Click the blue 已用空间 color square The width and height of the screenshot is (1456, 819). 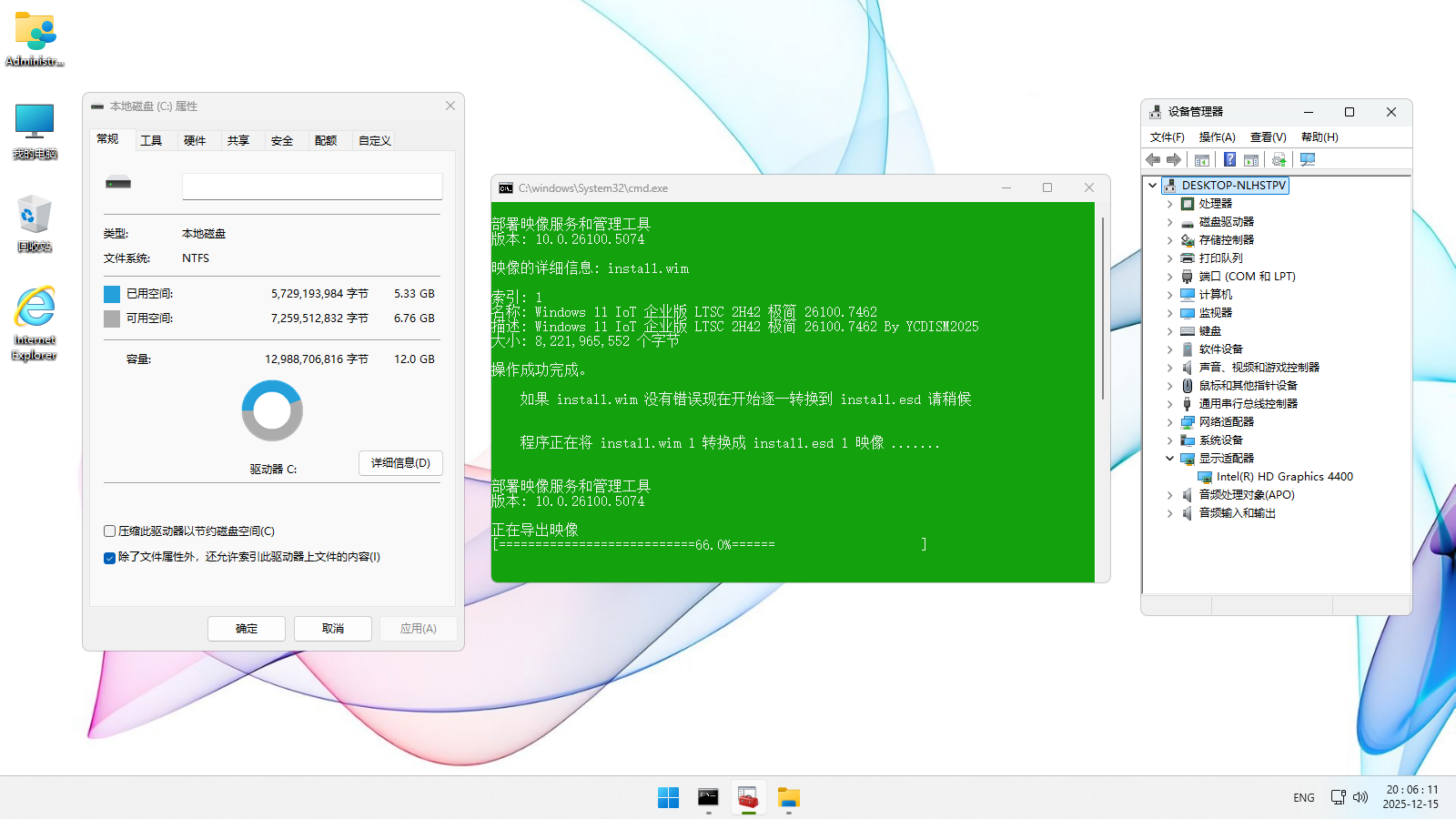point(112,294)
